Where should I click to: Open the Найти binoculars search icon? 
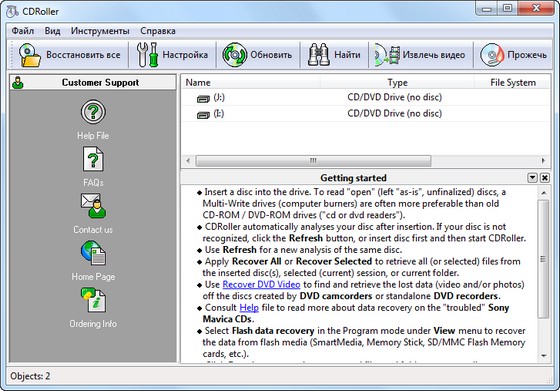tap(319, 55)
